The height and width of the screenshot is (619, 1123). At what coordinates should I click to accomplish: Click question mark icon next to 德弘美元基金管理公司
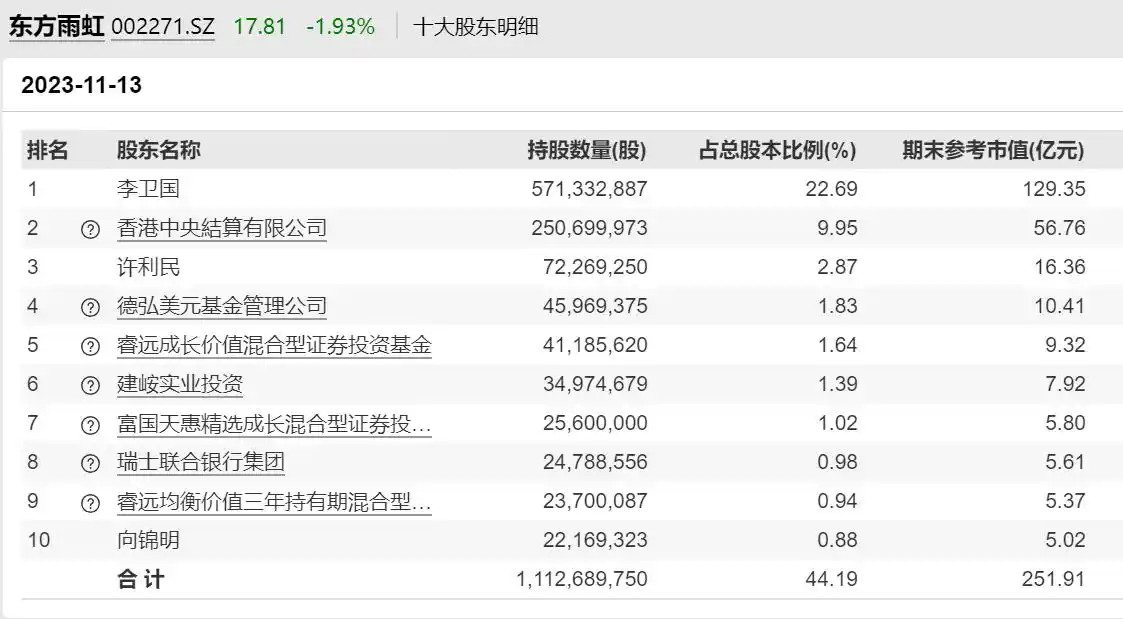(x=90, y=307)
